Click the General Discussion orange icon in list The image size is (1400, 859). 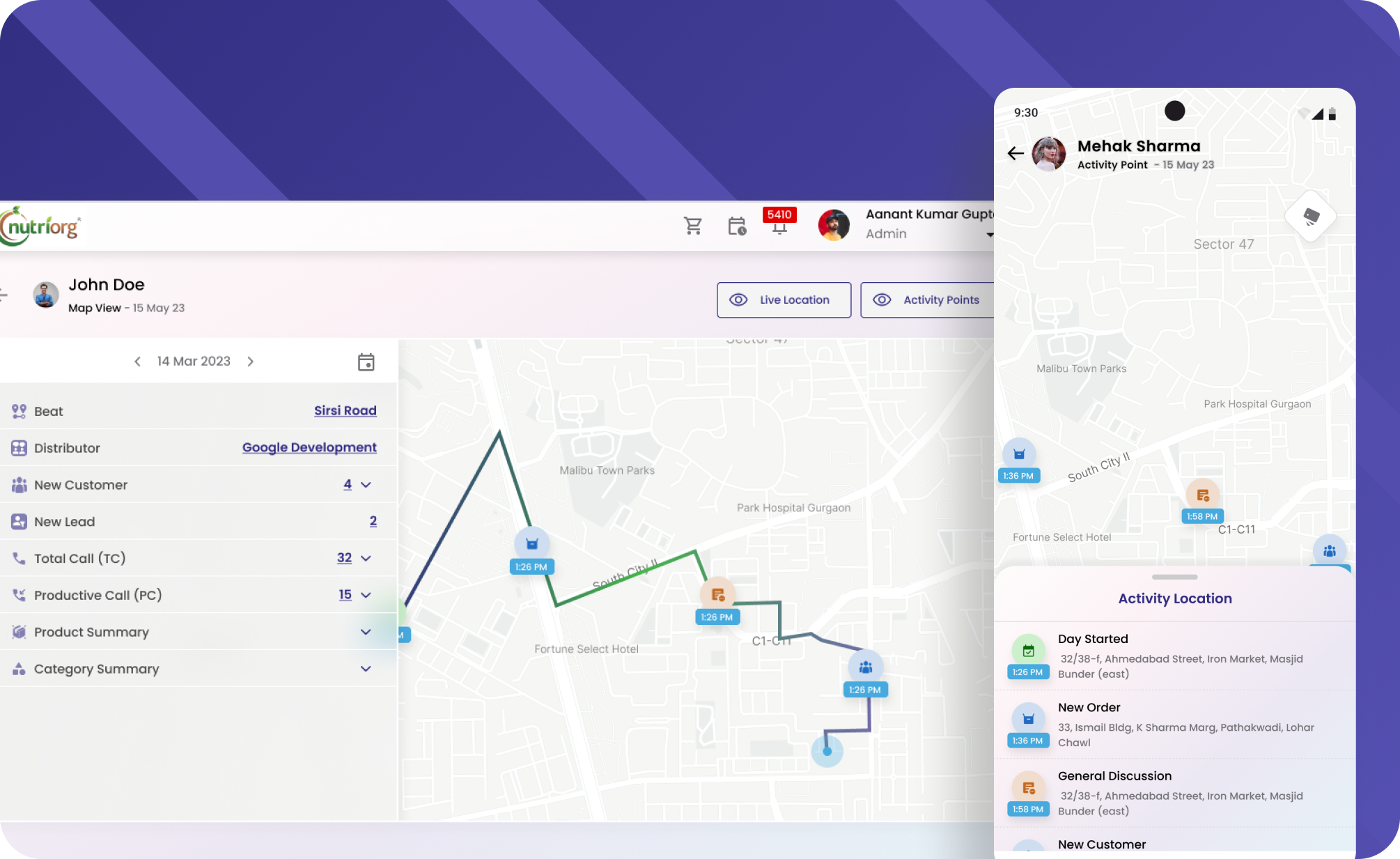(x=1028, y=788)
